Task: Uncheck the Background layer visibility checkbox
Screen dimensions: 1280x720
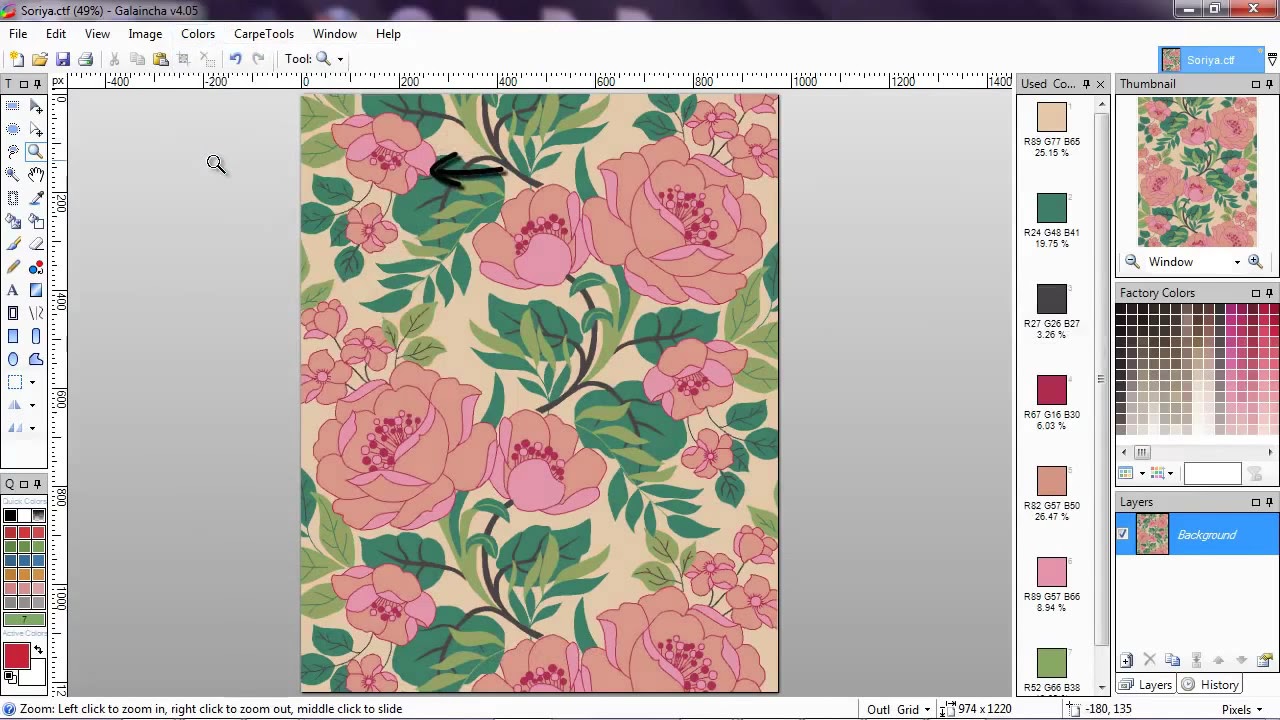Action: 1123,535
